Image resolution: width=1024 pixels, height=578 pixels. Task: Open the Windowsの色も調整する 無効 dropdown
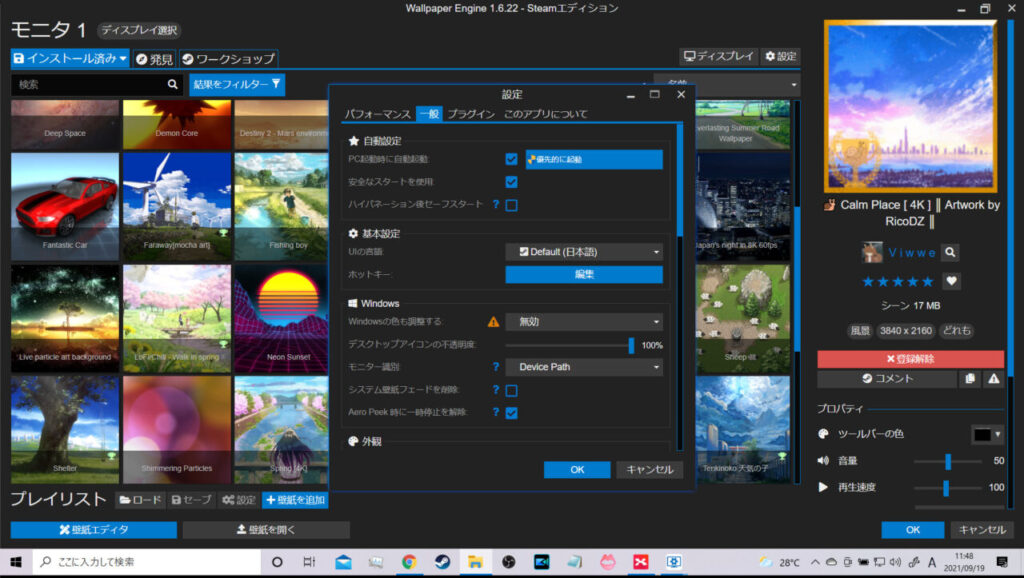pyautogui.click(x=584, y=321)
